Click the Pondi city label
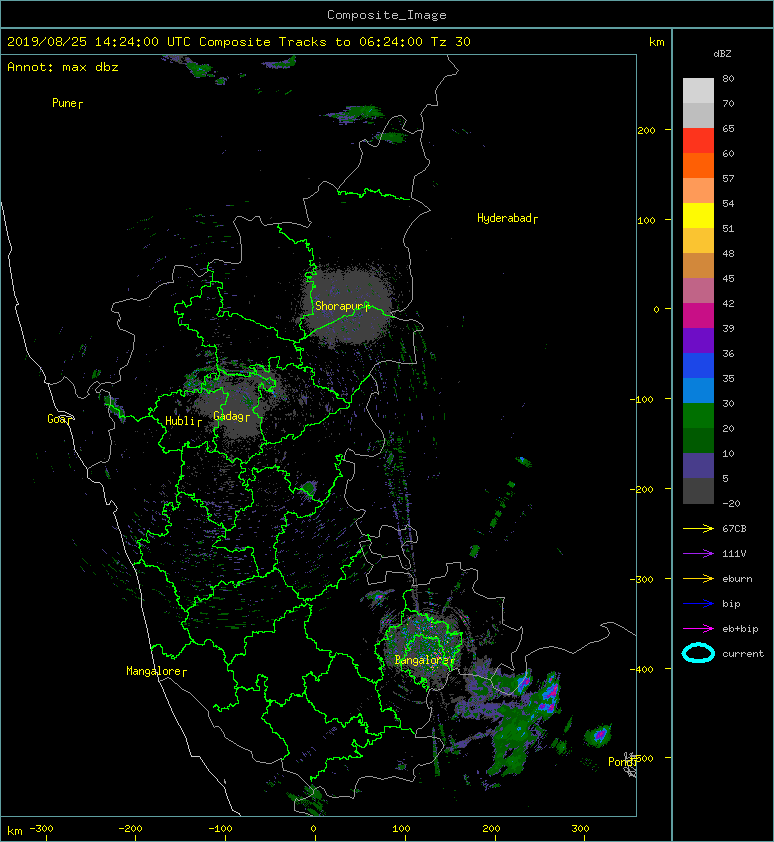The width and height of the screenshot is (774, 842). point(623,762)
